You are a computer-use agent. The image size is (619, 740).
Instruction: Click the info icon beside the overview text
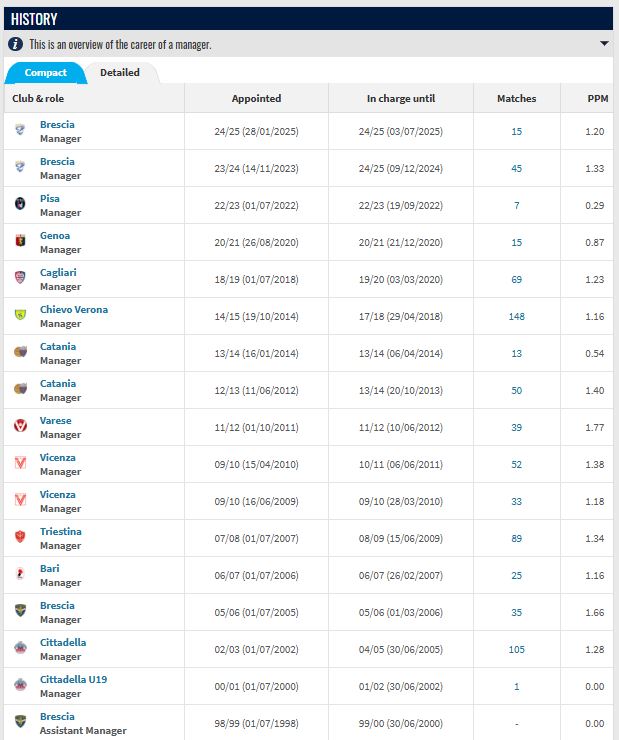pyautogui.click(x=15, y=44)
